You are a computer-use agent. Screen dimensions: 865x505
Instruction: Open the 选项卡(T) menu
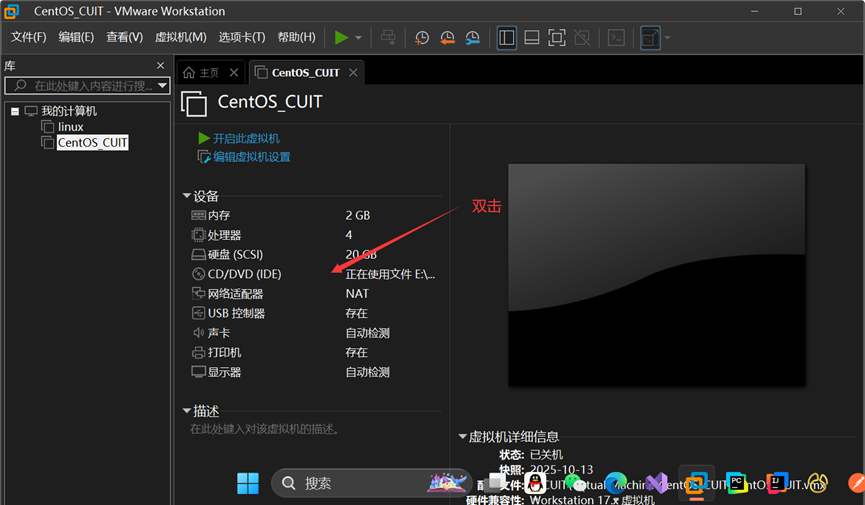(242, 37)
